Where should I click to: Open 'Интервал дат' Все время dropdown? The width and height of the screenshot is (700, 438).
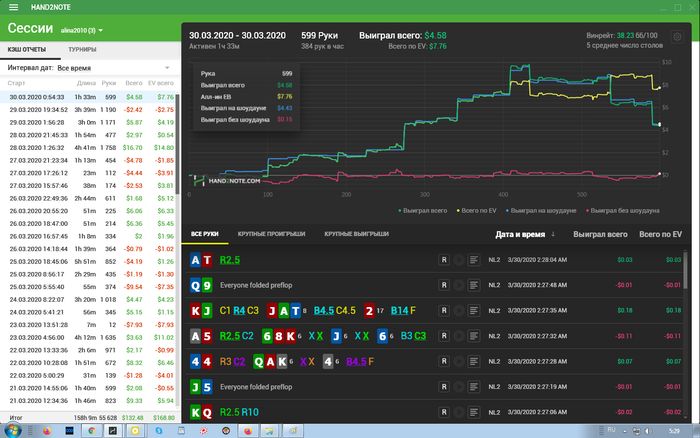[x=114, y=68]
